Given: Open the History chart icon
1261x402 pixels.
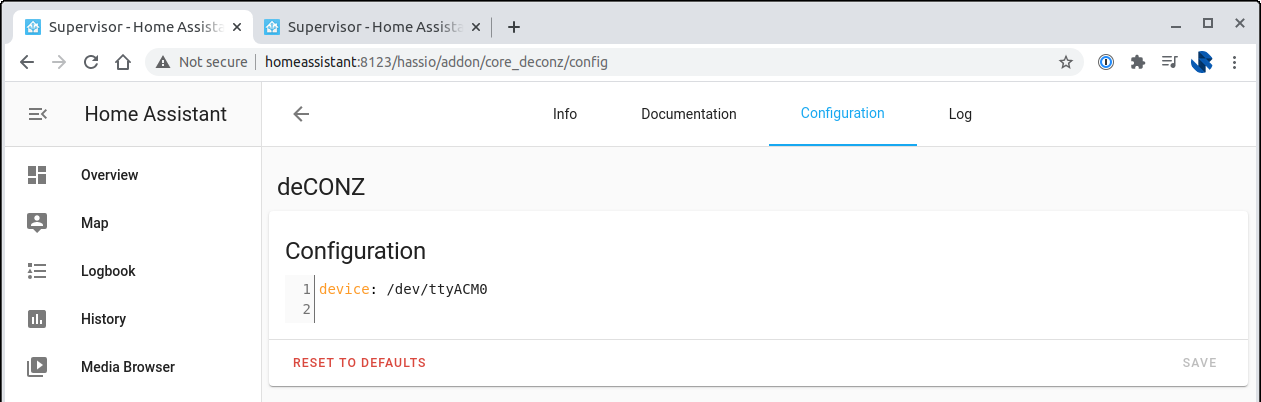Looking at the screenshot, I should pyautogui.click(x=37, y=319).
